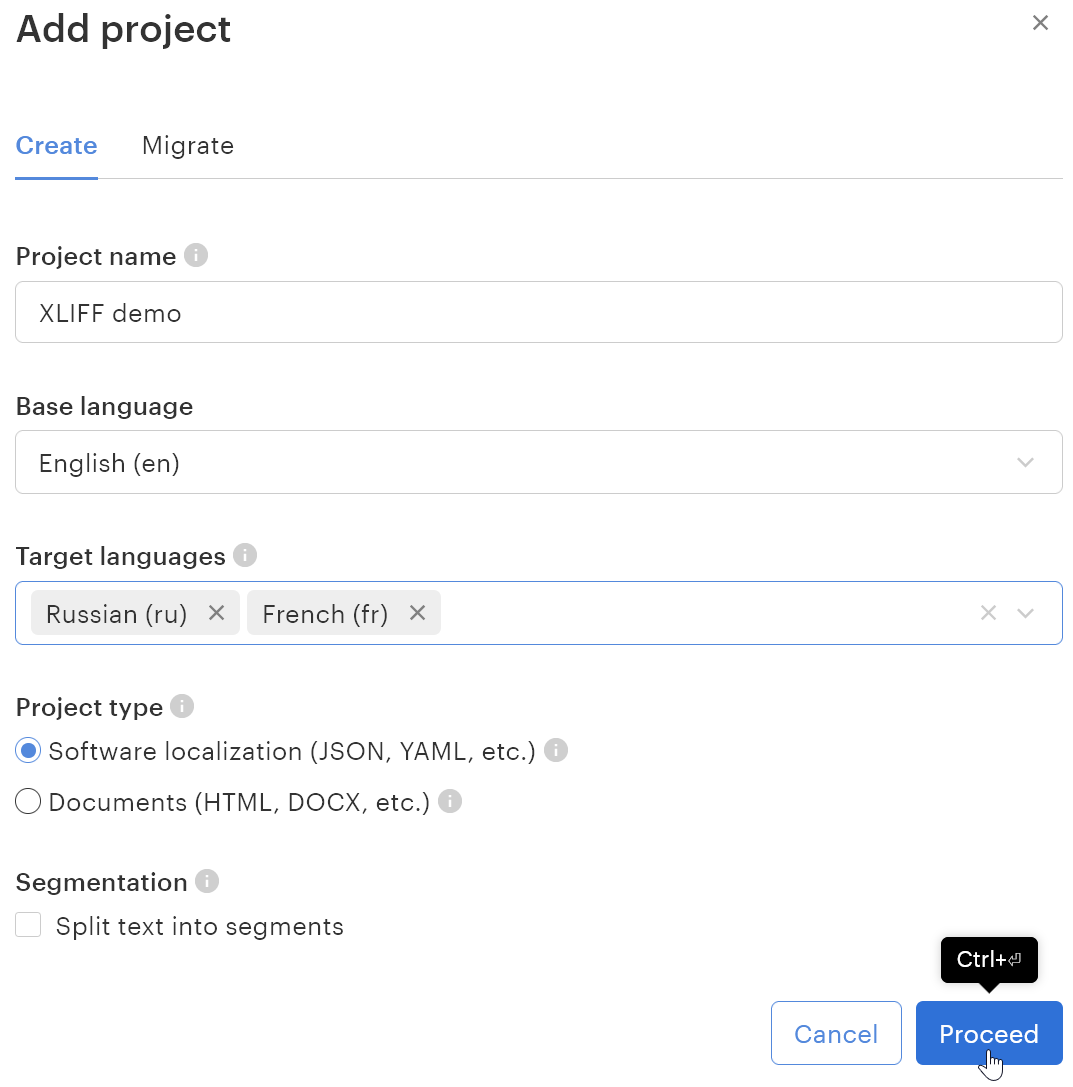Select the Create tab

(x=56, y=146)
